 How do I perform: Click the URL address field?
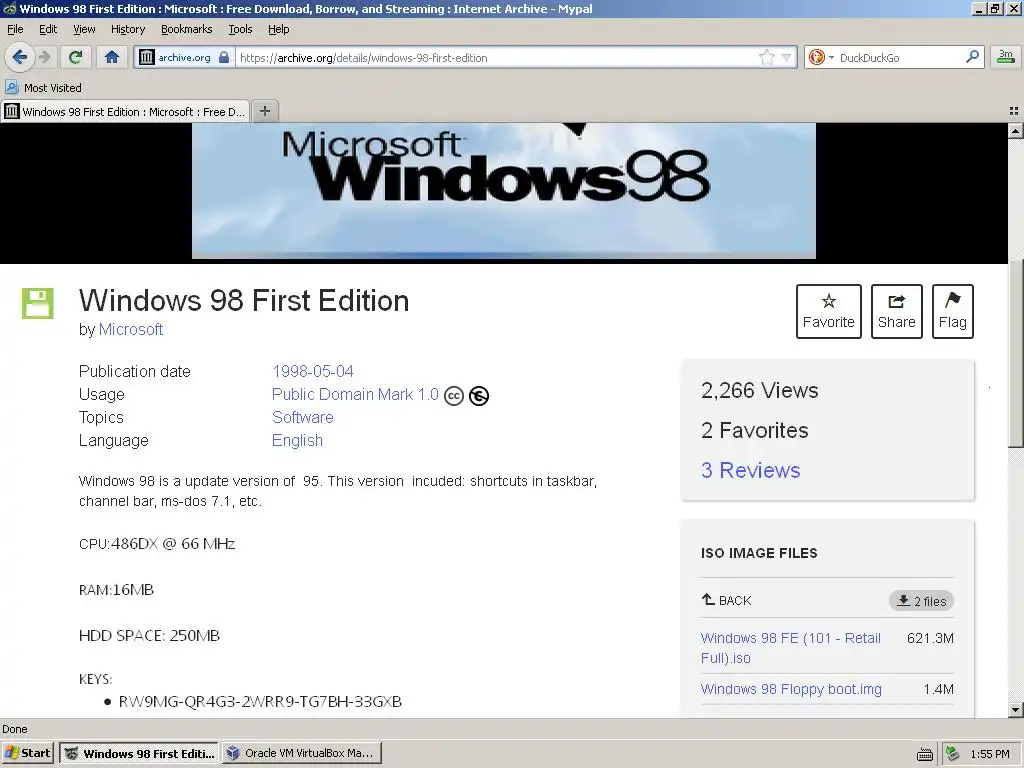[496, 57]
